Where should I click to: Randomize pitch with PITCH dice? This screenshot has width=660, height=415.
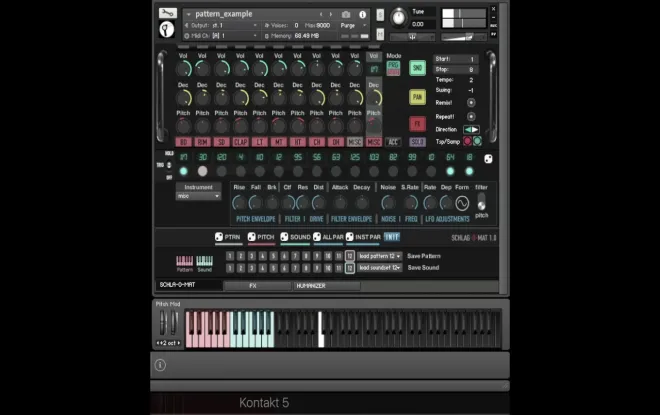tap(252, 237)
